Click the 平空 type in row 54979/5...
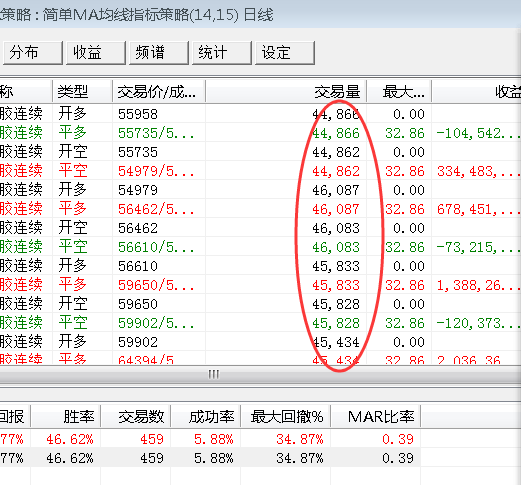The height and width of the screenshot is (485, 521). coord(72,171)
